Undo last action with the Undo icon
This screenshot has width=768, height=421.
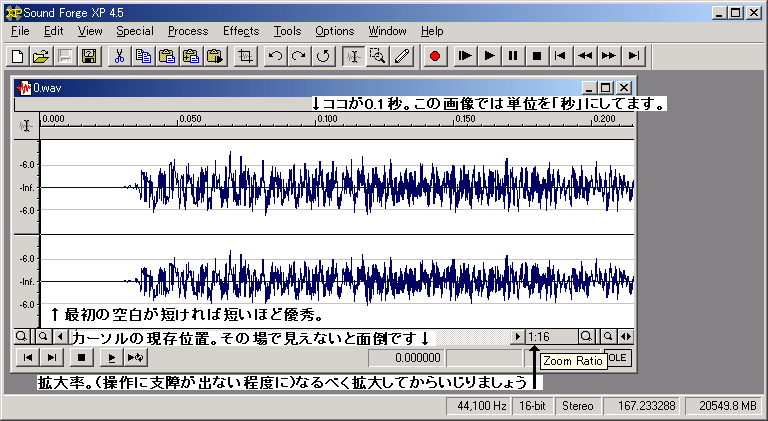click(x=275, y=56)
